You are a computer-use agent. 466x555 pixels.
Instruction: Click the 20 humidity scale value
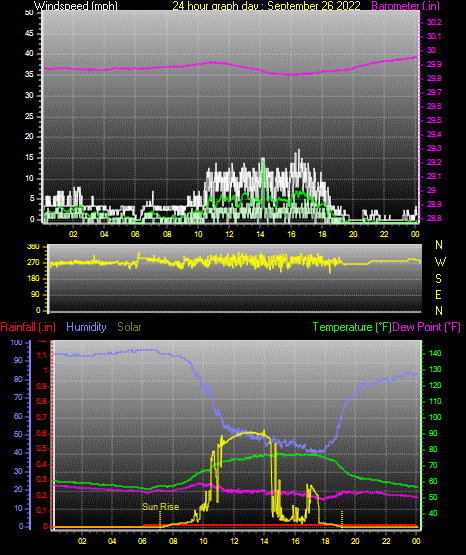coord(18,490)
